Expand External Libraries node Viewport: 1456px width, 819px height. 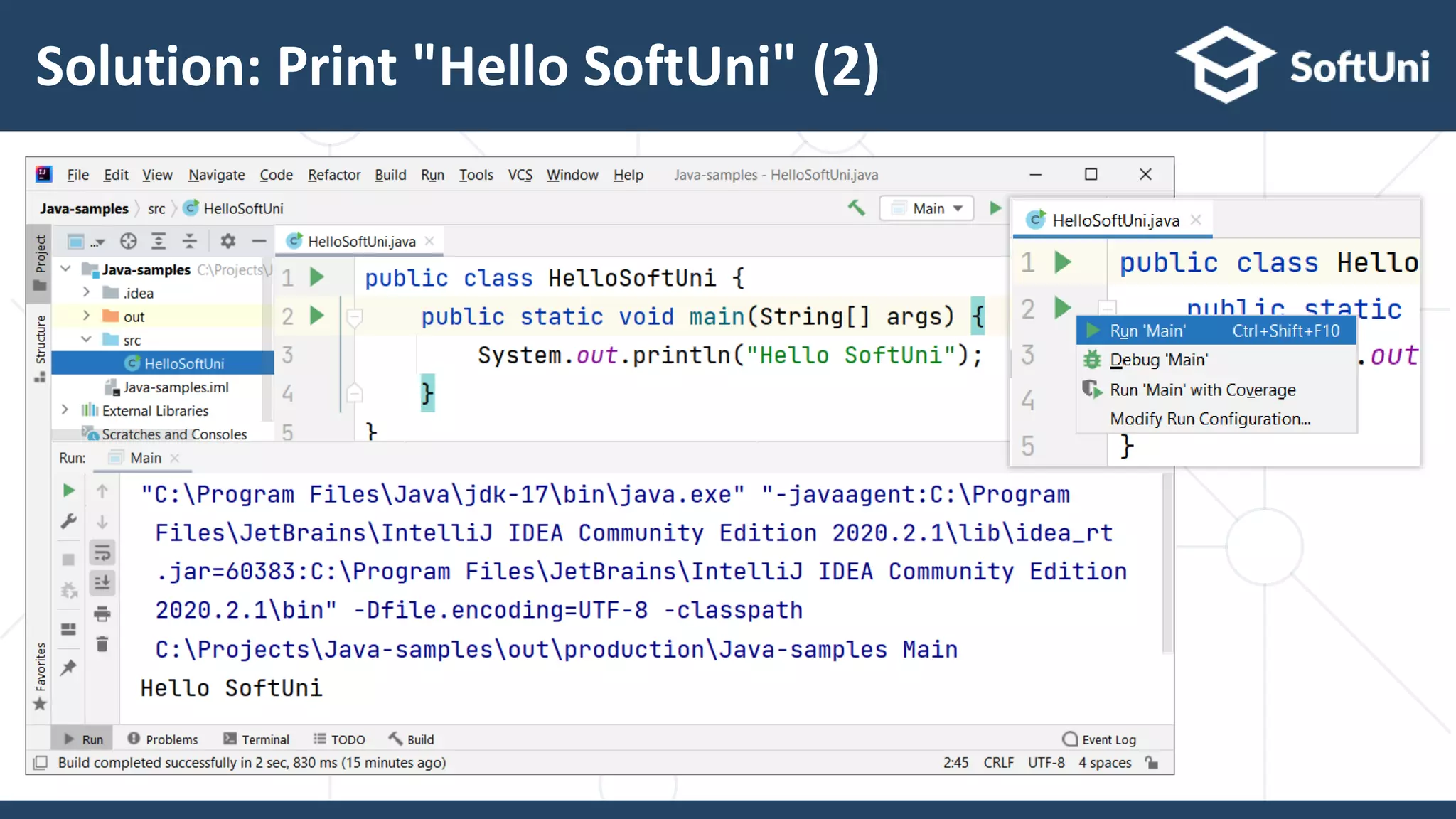[x=65, y=410]
